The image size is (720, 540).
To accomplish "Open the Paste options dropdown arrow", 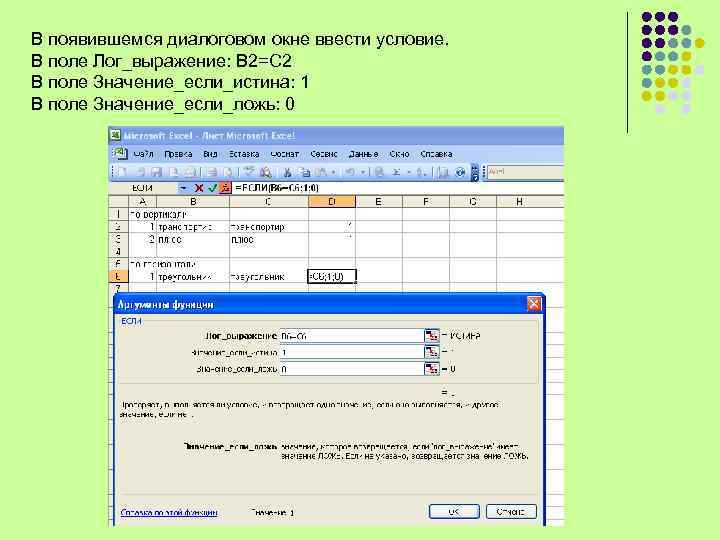I will pyautogui.click(x=333, y=172).
